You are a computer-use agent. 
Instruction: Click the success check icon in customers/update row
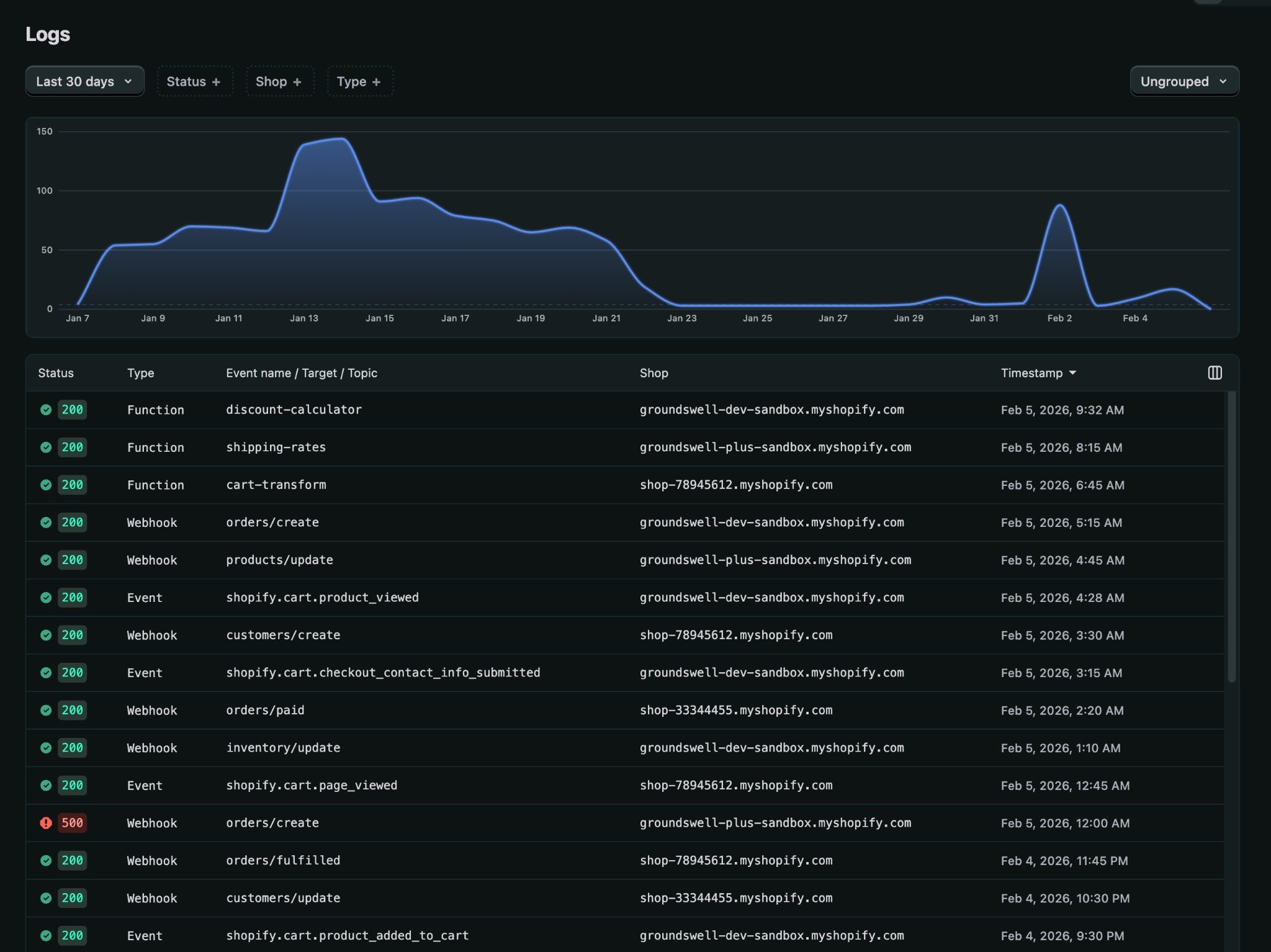pyautogui.click(x=46, y=898)
